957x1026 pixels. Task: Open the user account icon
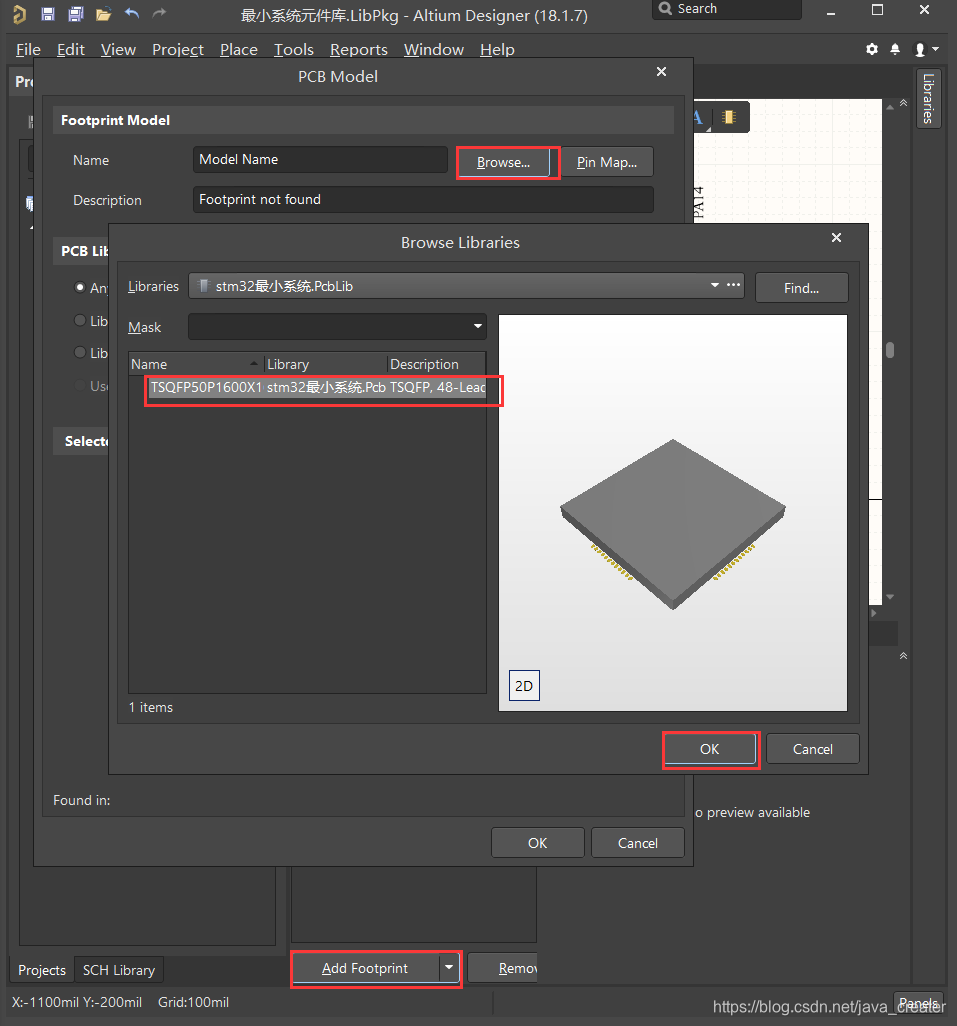[x=920, y=50]
